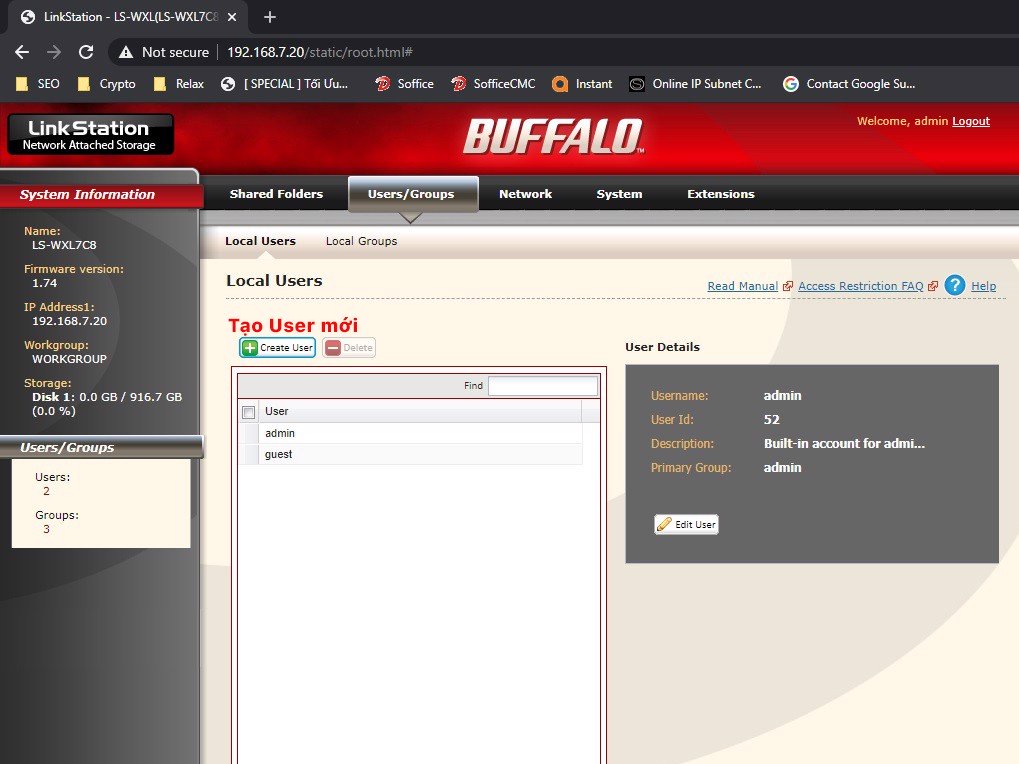Click the Buffalo brand logo
Image resolution: width=1019 pixels, height=764 pixels.
(554, 136)
